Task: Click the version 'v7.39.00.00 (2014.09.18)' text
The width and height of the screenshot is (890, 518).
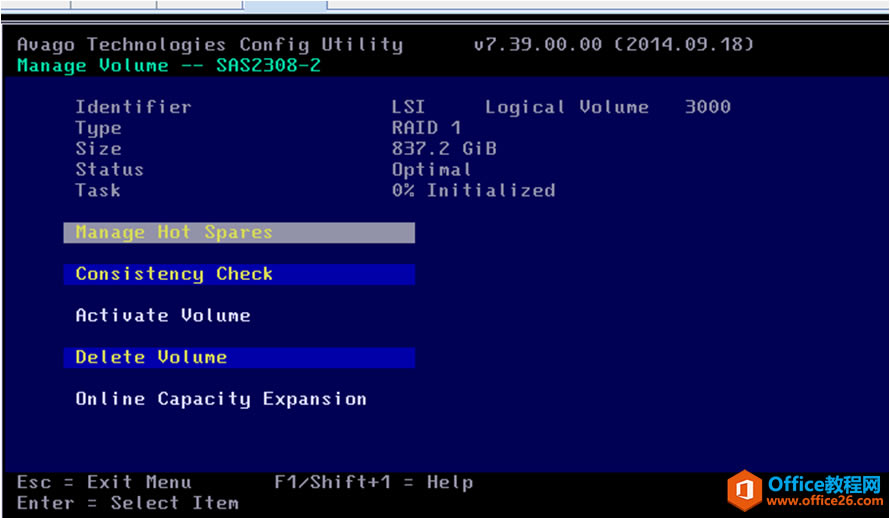Action: pyautogui.click(x=614, y=45)
